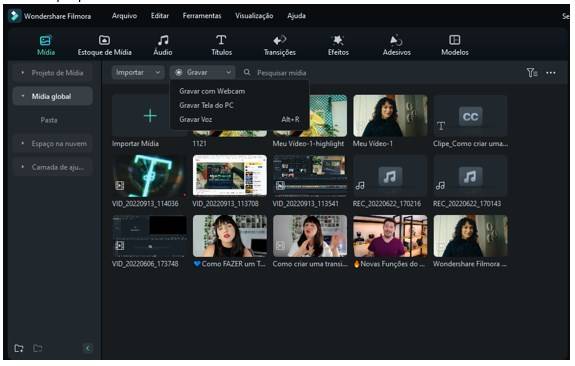Open the Modelos tab
This screenshot has width=575, height=366.
point(455,45)
